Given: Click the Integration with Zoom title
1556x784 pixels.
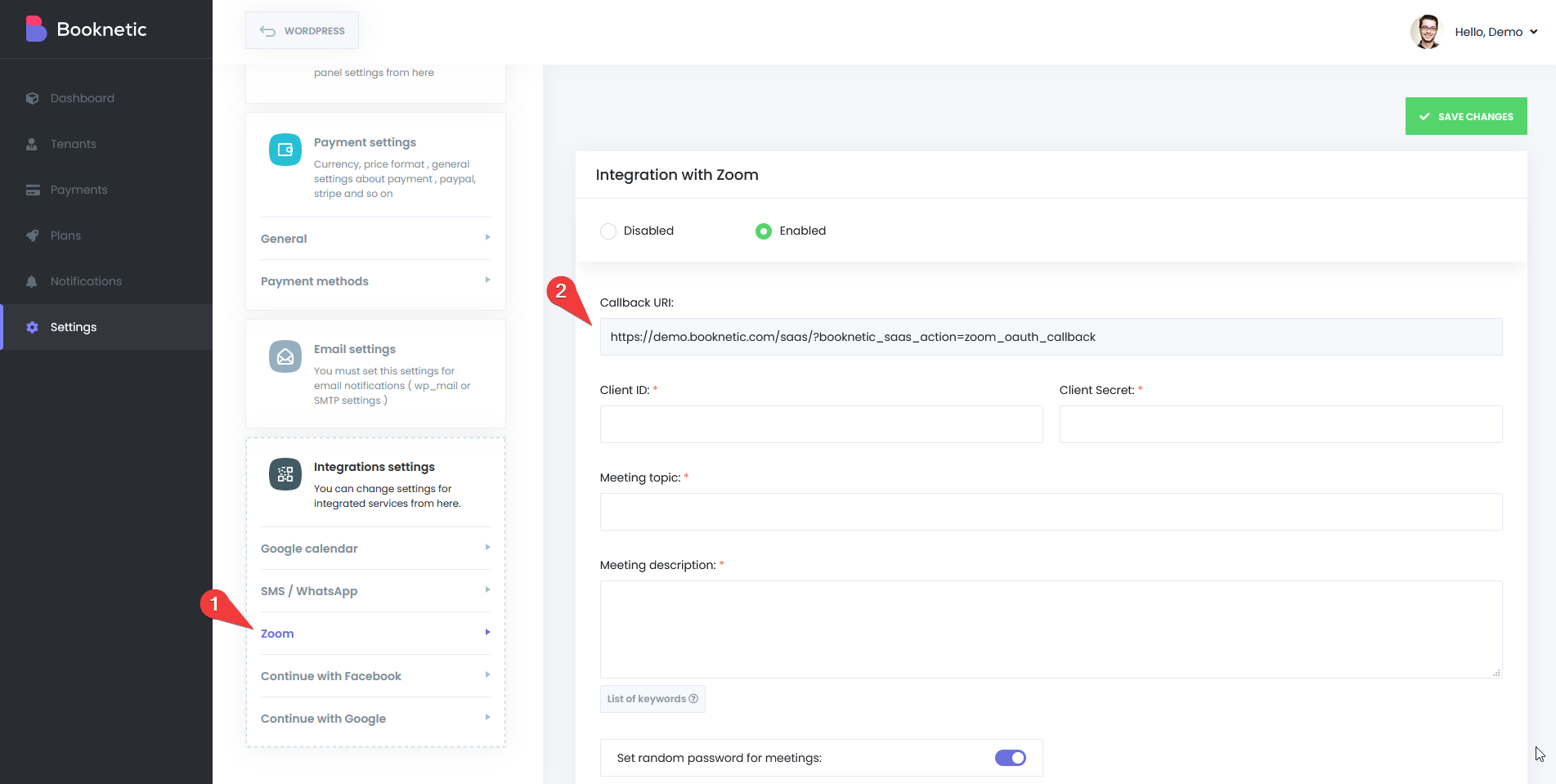Looking at the screenshot, I should pos(677,175).
